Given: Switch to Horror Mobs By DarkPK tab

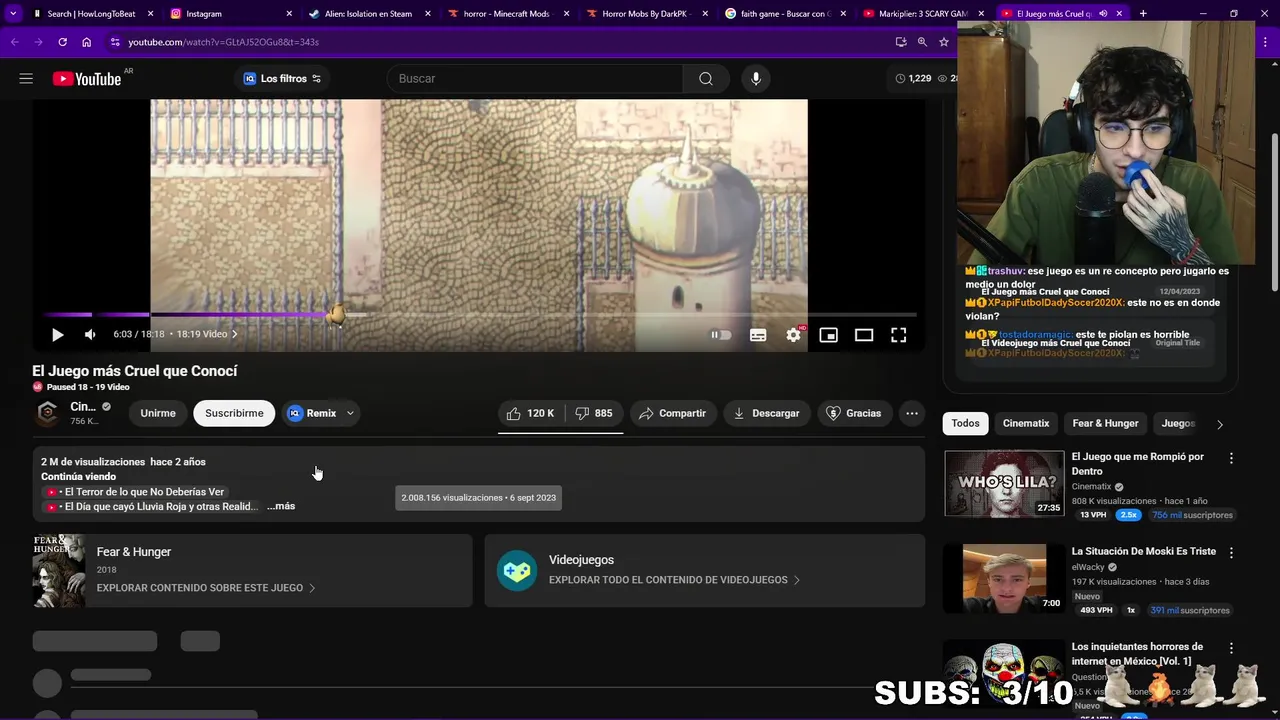Looking at the screenshot, I should pos(644,14).
